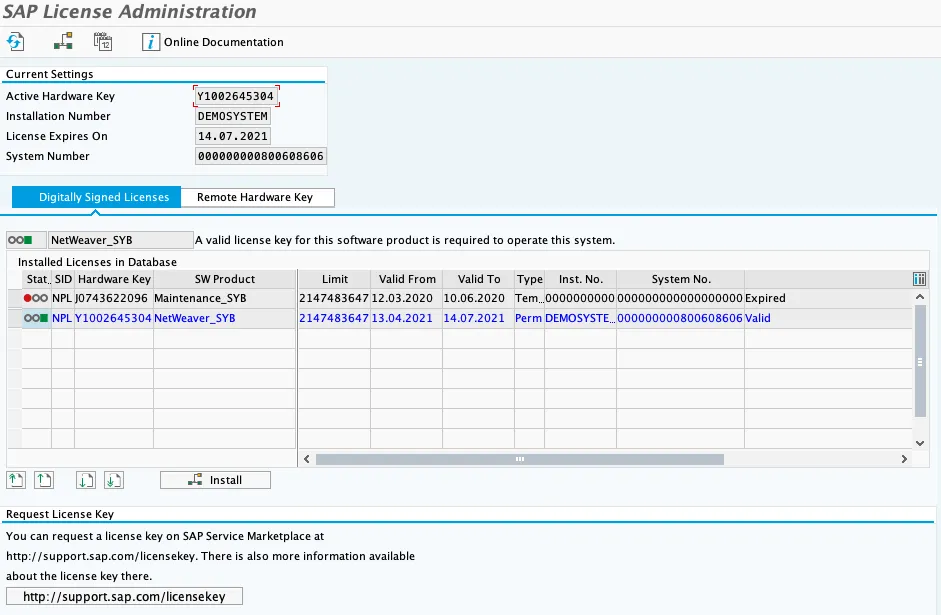Viewport: 941px width, 615px height.
Task: Click the next page (single down arrow) icon
Action: click(x=87, y=480)
